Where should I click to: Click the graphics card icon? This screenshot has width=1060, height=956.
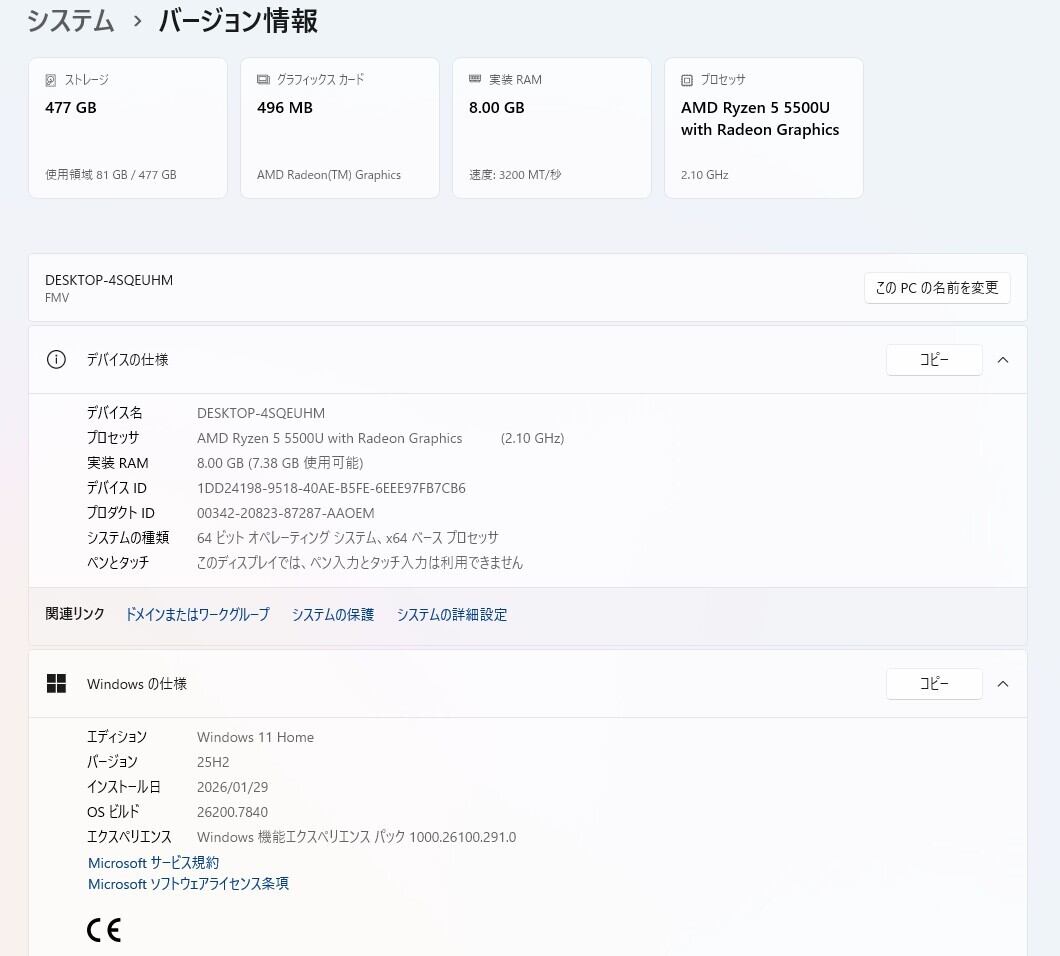click(x=263, y=80)
